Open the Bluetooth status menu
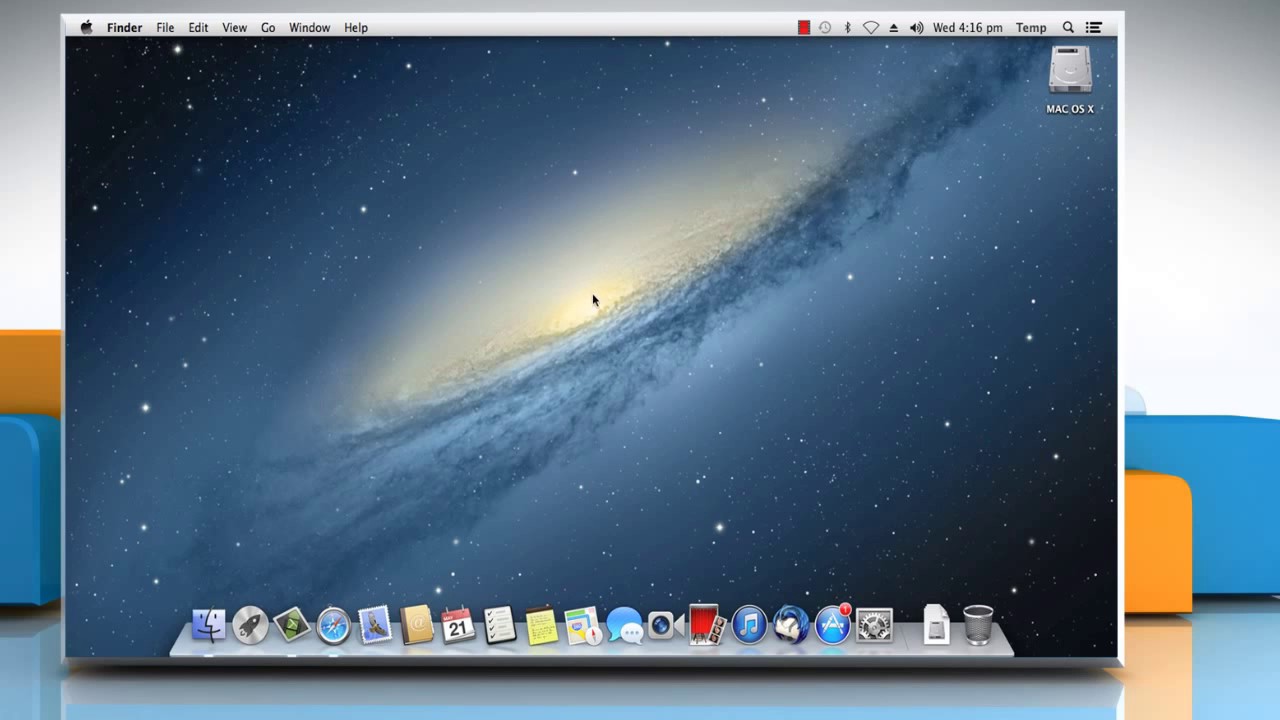The width and height of the screenshot is (1280, 720). point(847,28)
